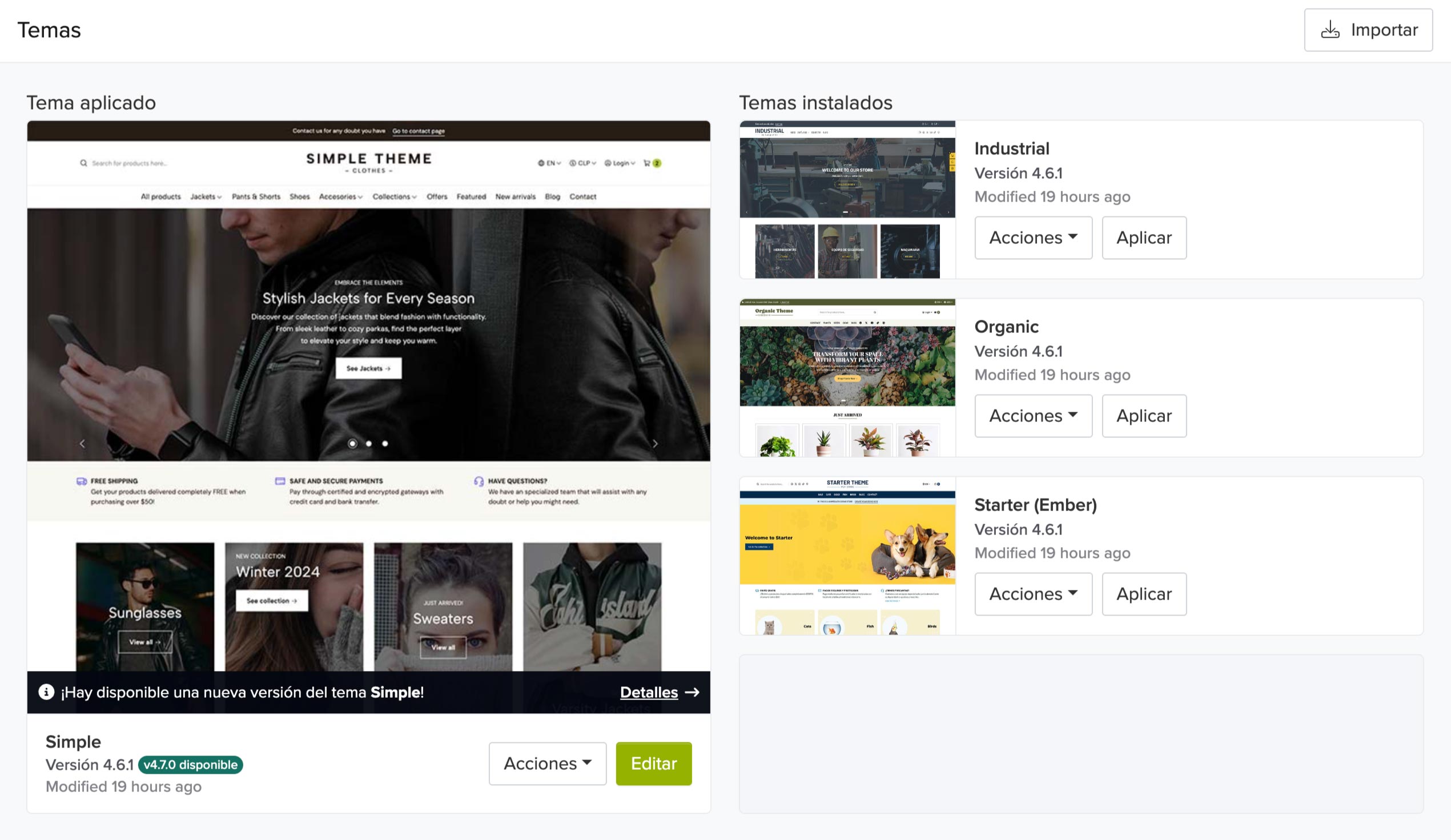Apply the Industrial theme

(x=1144, y=238)
